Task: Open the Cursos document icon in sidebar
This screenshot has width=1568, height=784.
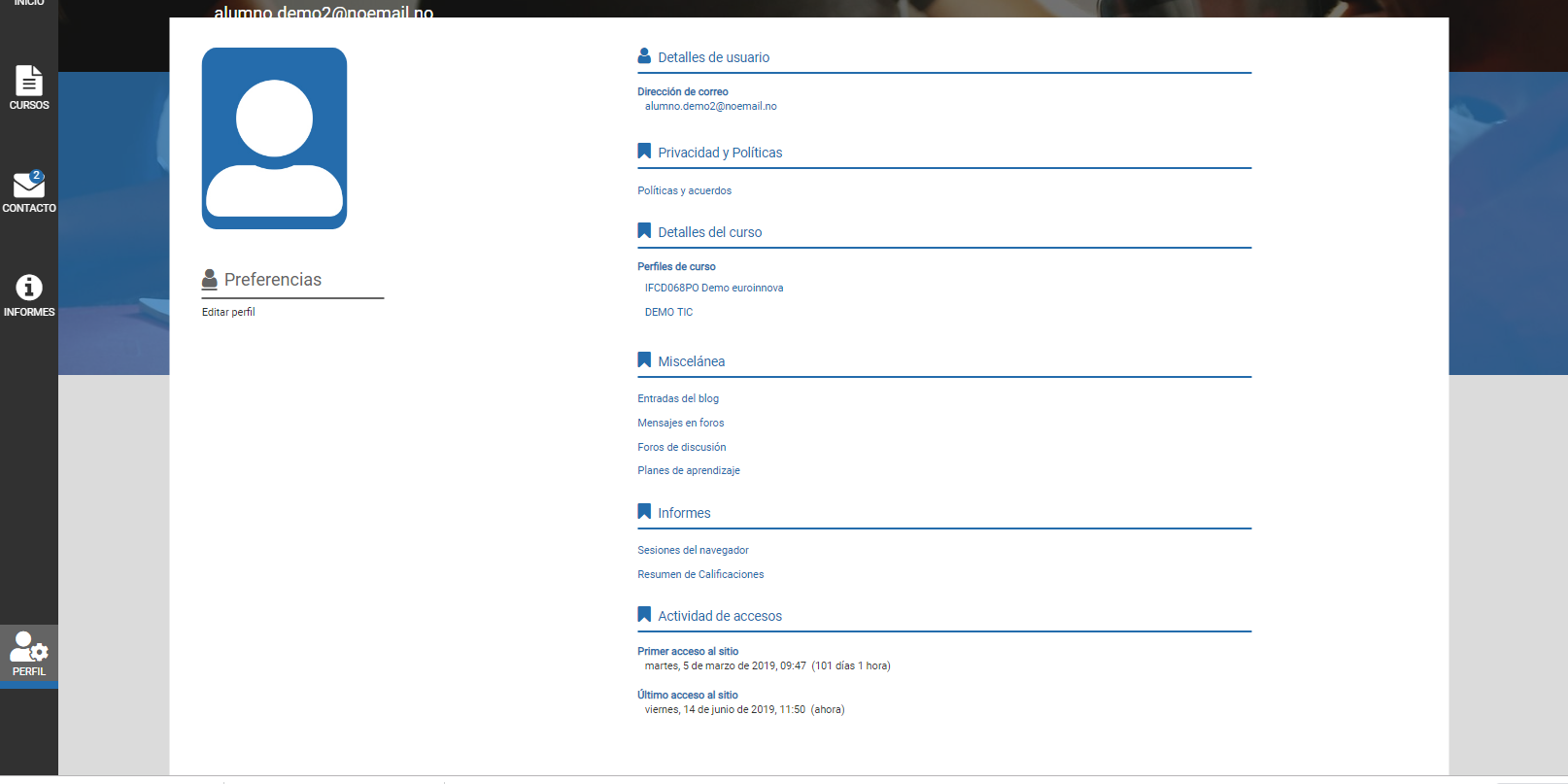Action: 29,80
